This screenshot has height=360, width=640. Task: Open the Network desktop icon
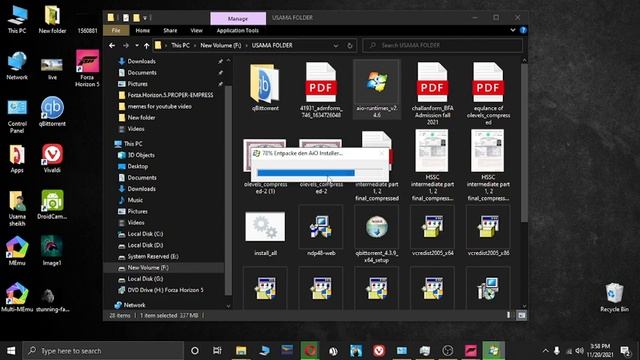click(17, 65)
